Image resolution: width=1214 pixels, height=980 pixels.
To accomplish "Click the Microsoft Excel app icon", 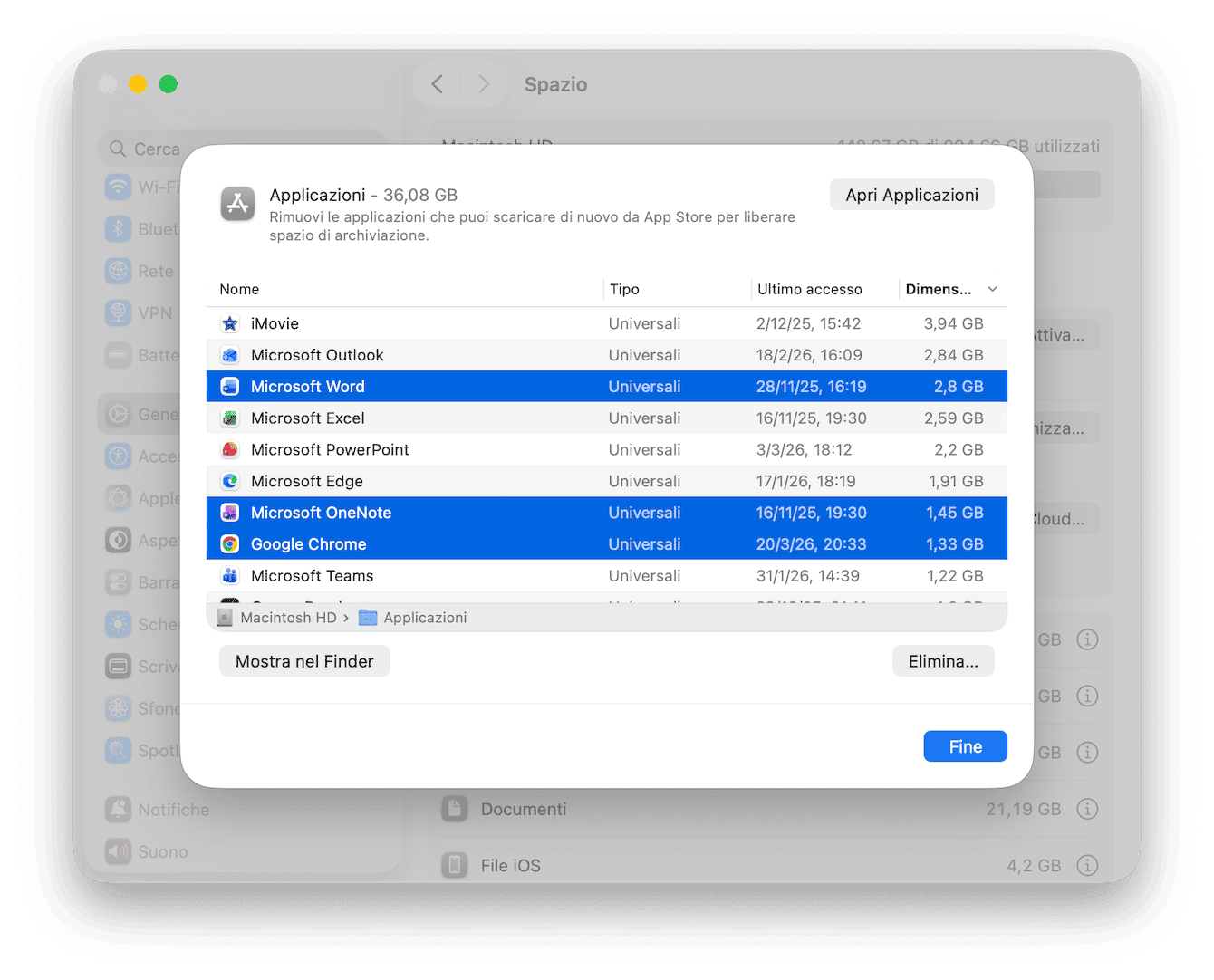I will click(230, 418).
